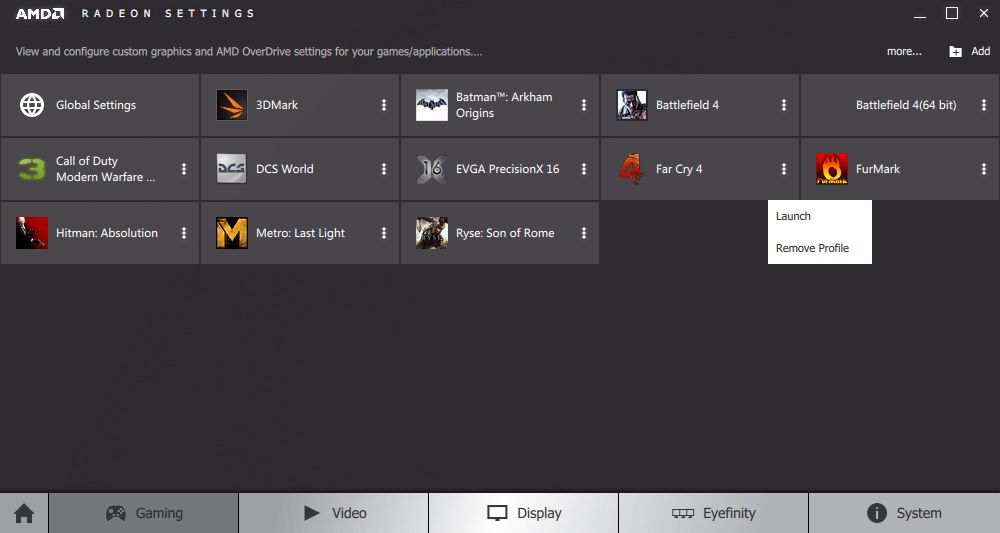Click the Batman Arkham Origins bat icon
1000x533 pixels.
[432, 105]
